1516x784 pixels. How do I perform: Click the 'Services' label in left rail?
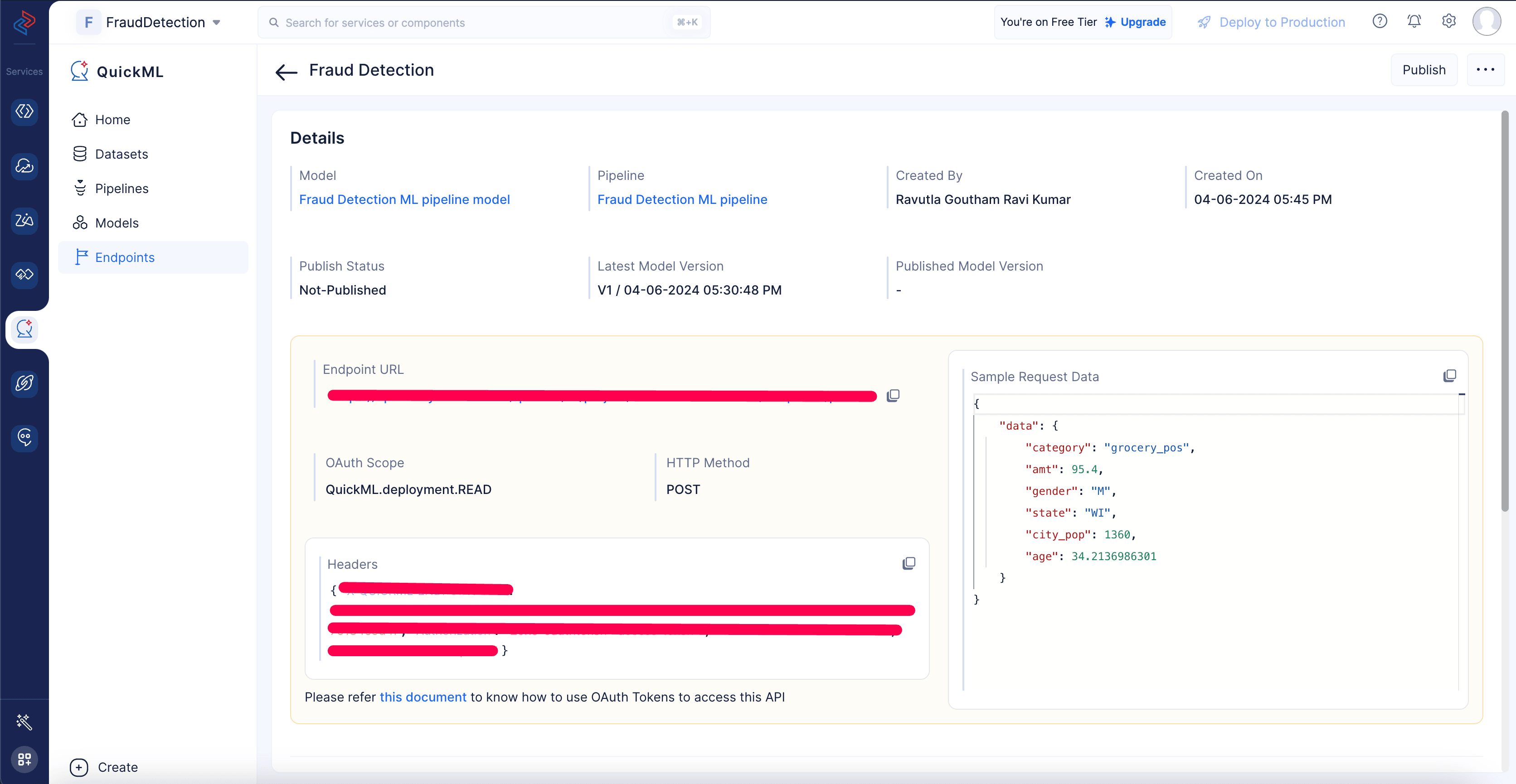pyautogui.click(x=24, y=71)
